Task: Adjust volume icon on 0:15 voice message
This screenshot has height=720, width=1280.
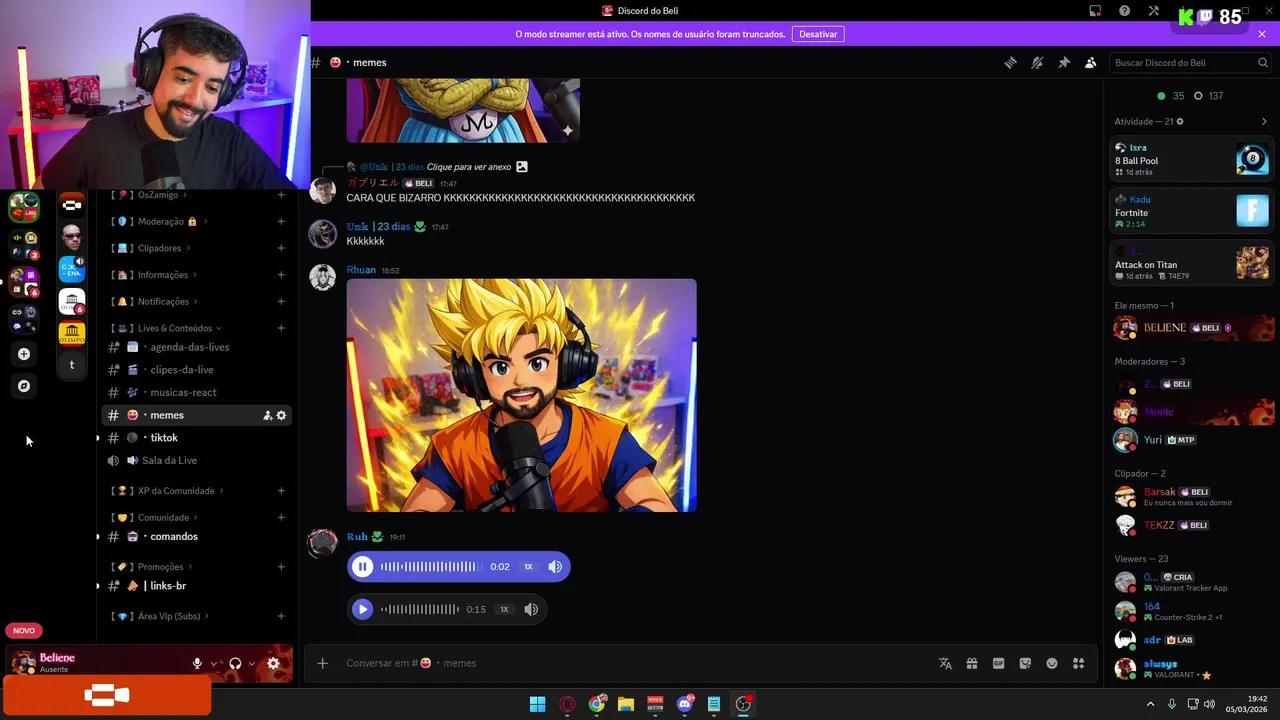Action: pyautogui.click(x=531, y=609)
